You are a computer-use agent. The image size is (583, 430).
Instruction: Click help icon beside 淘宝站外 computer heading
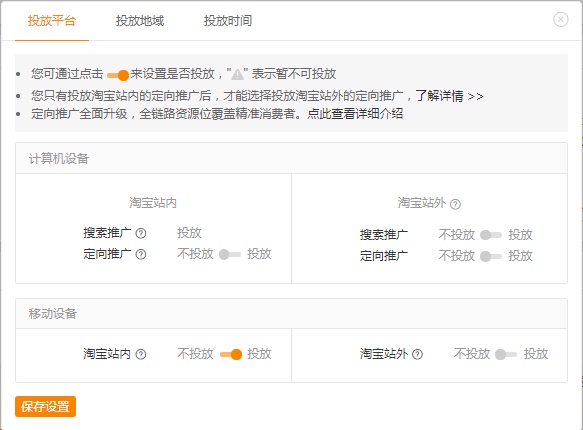click(x=455, y=204)
